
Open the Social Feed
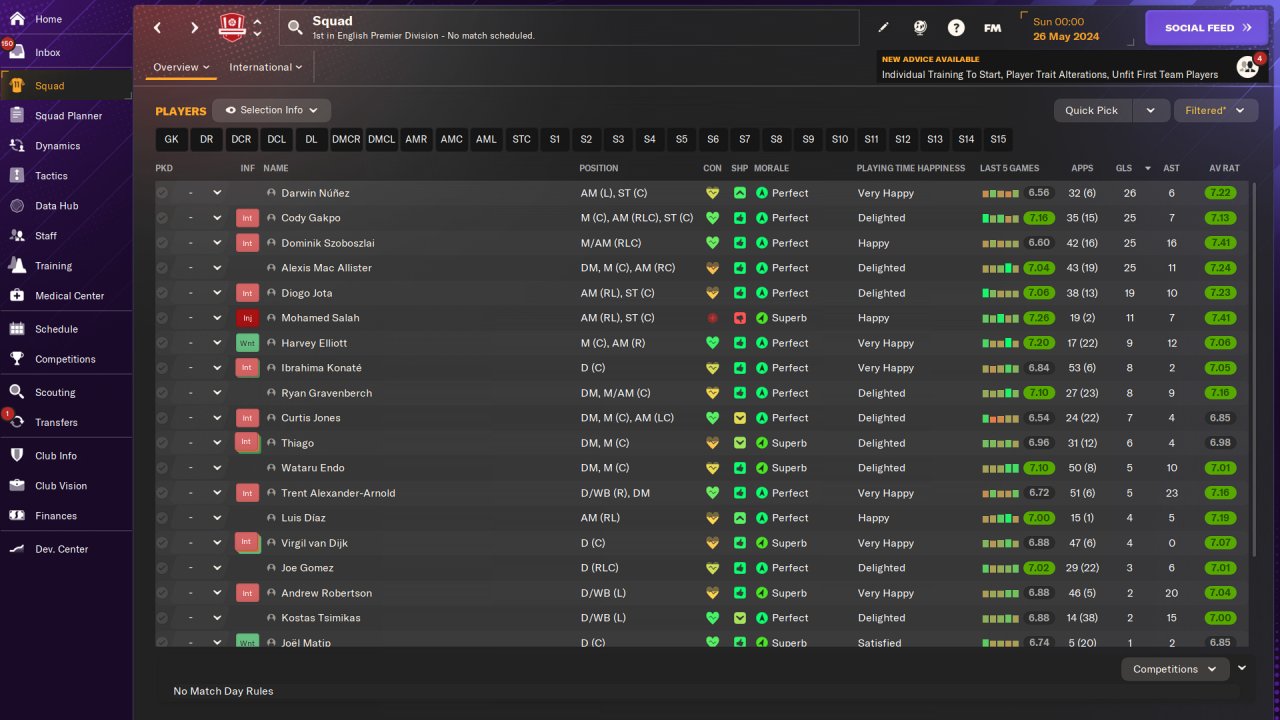pyautogui.click(x=1208, y=28)
